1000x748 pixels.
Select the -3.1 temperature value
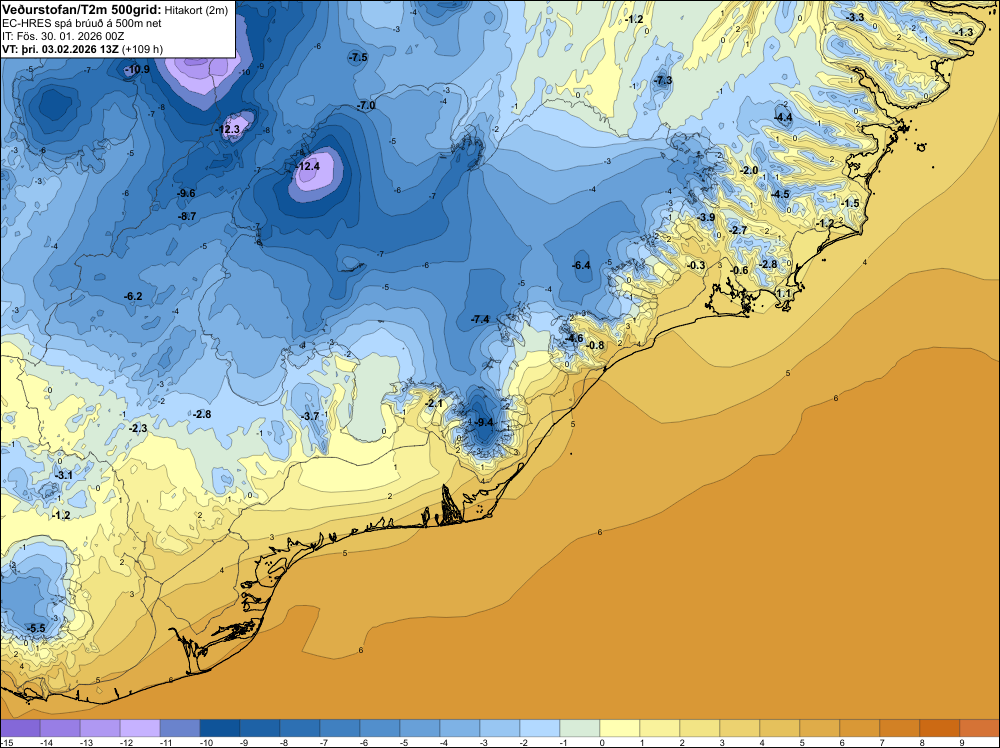pyautogui.click(x=63, y=475)
